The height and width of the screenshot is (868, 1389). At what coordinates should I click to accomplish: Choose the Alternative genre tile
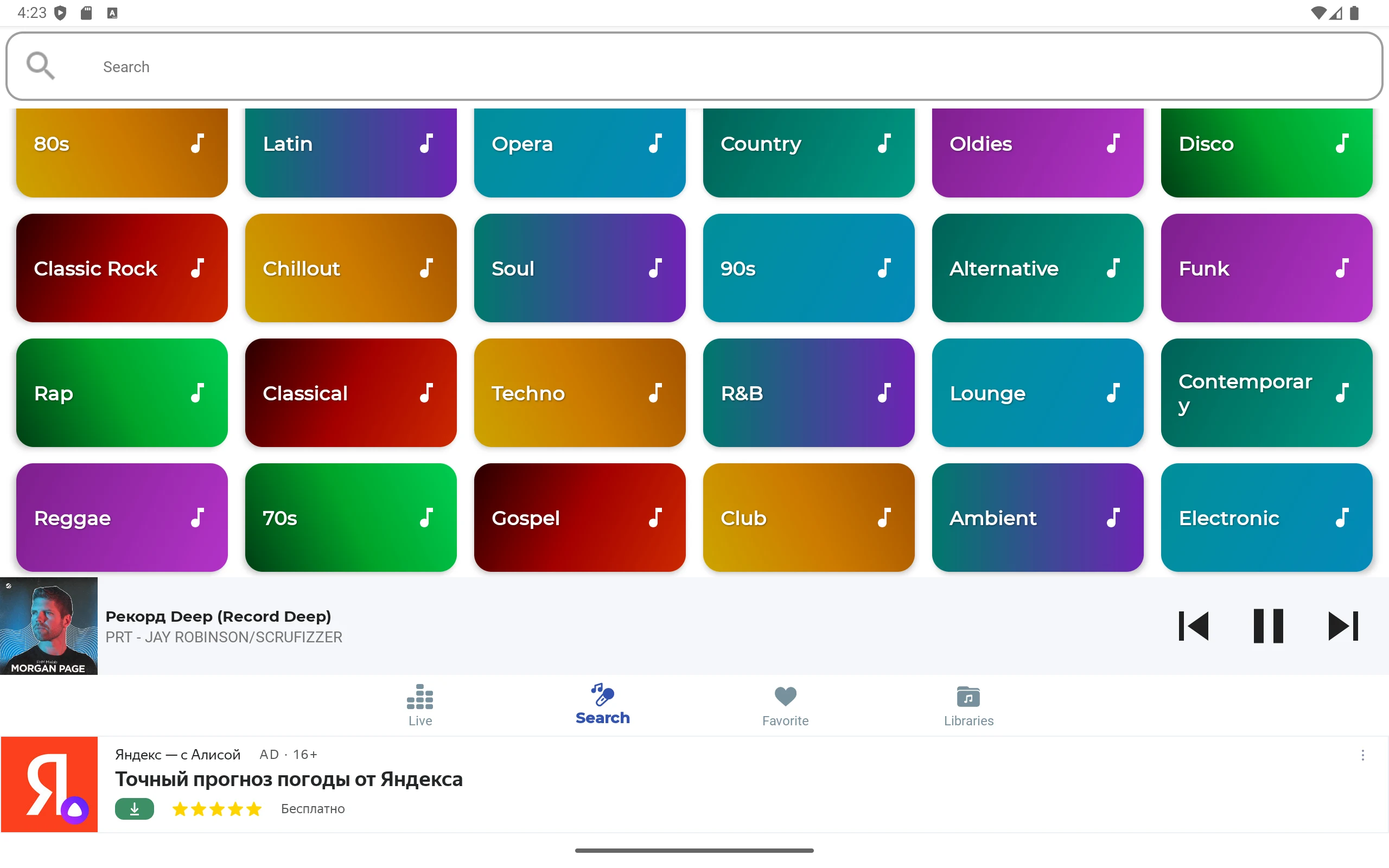pos(1038,268)
